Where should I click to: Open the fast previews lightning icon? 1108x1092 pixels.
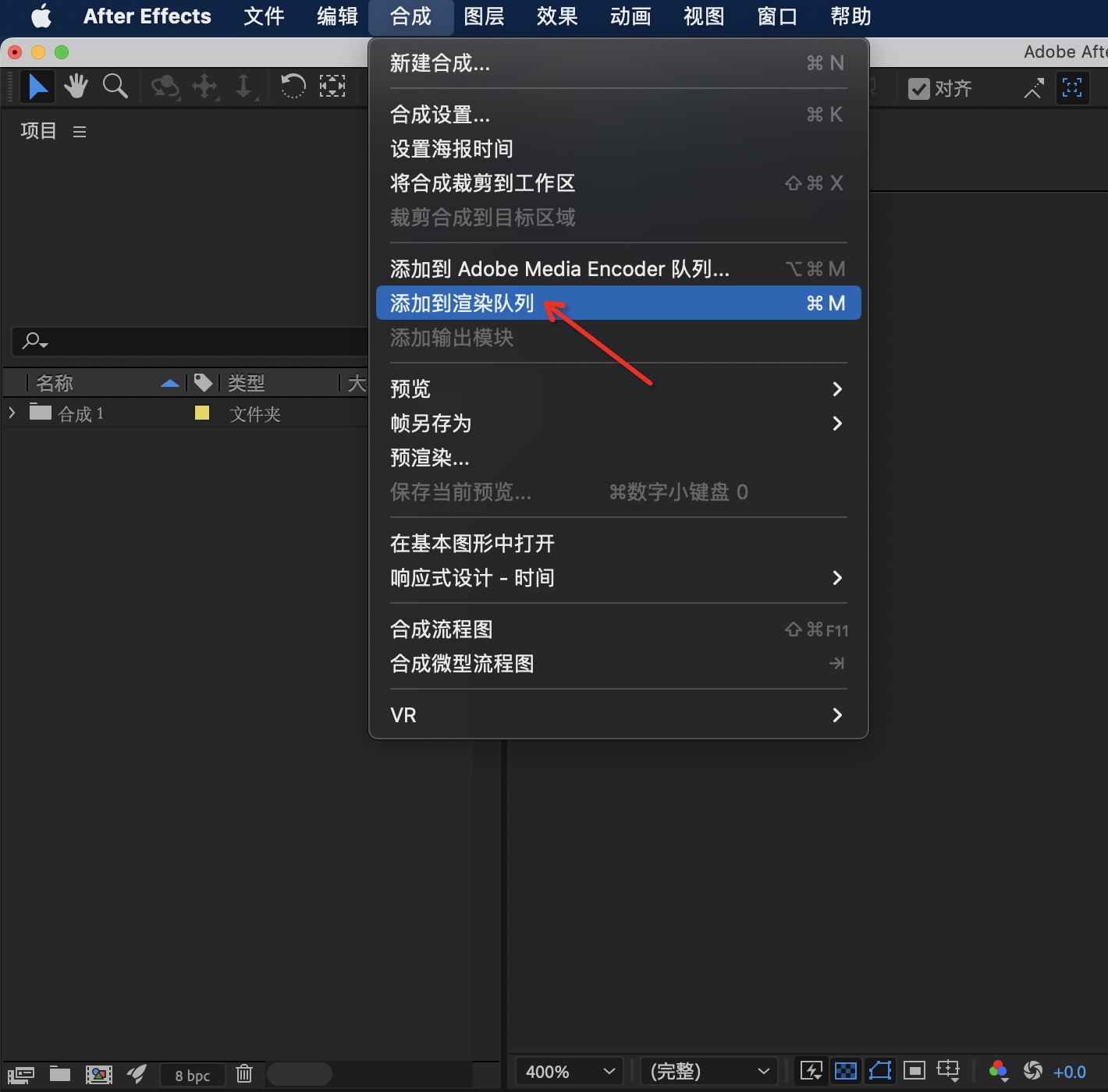tap(811, 1071)
